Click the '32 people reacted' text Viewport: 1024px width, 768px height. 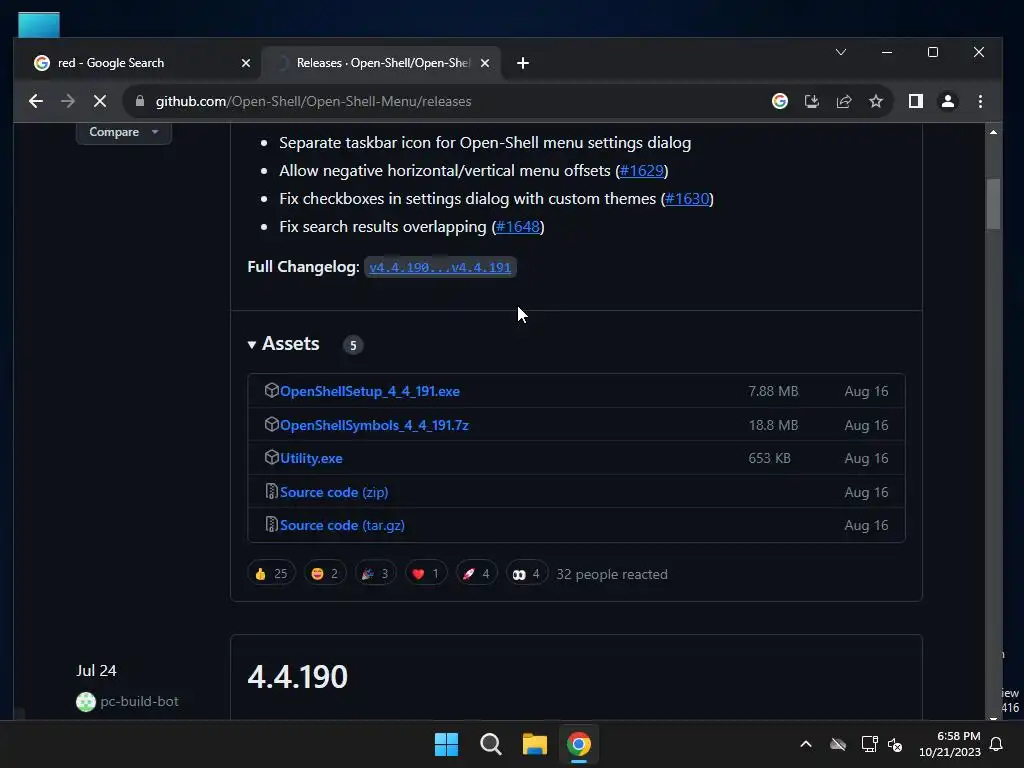612,574
